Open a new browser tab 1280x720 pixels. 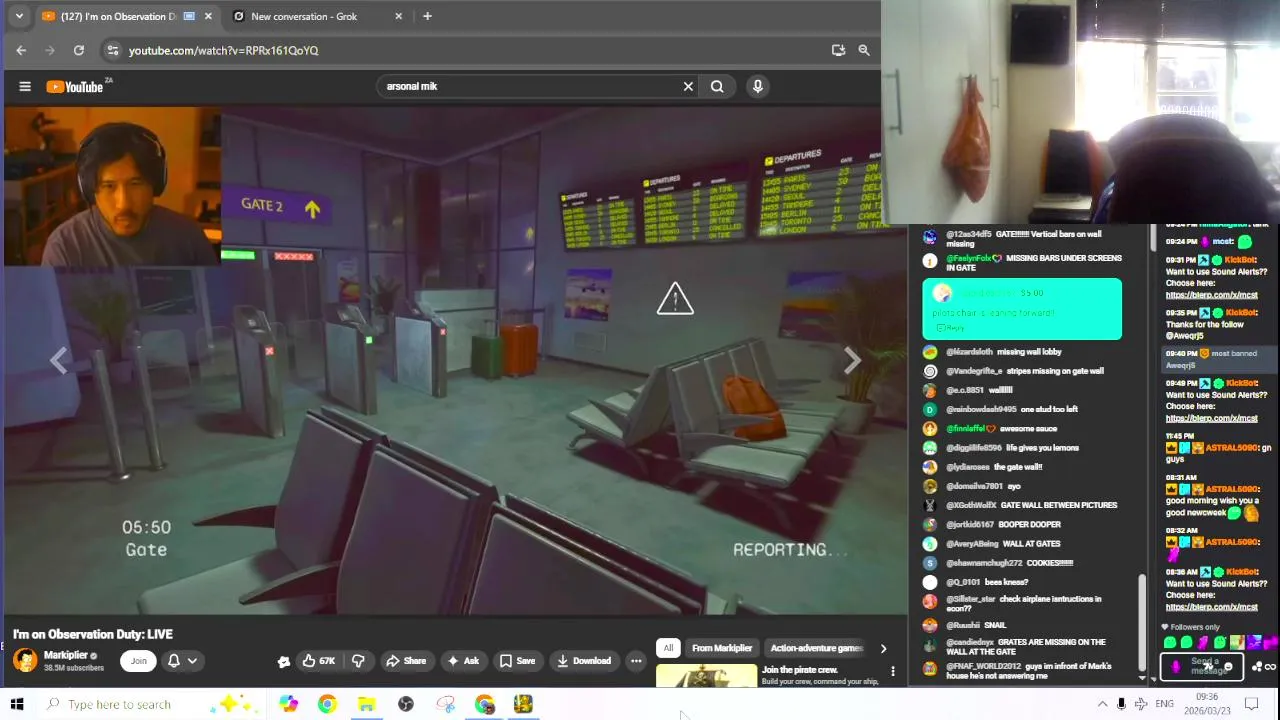pyautogui.click(x=427, y=16)
